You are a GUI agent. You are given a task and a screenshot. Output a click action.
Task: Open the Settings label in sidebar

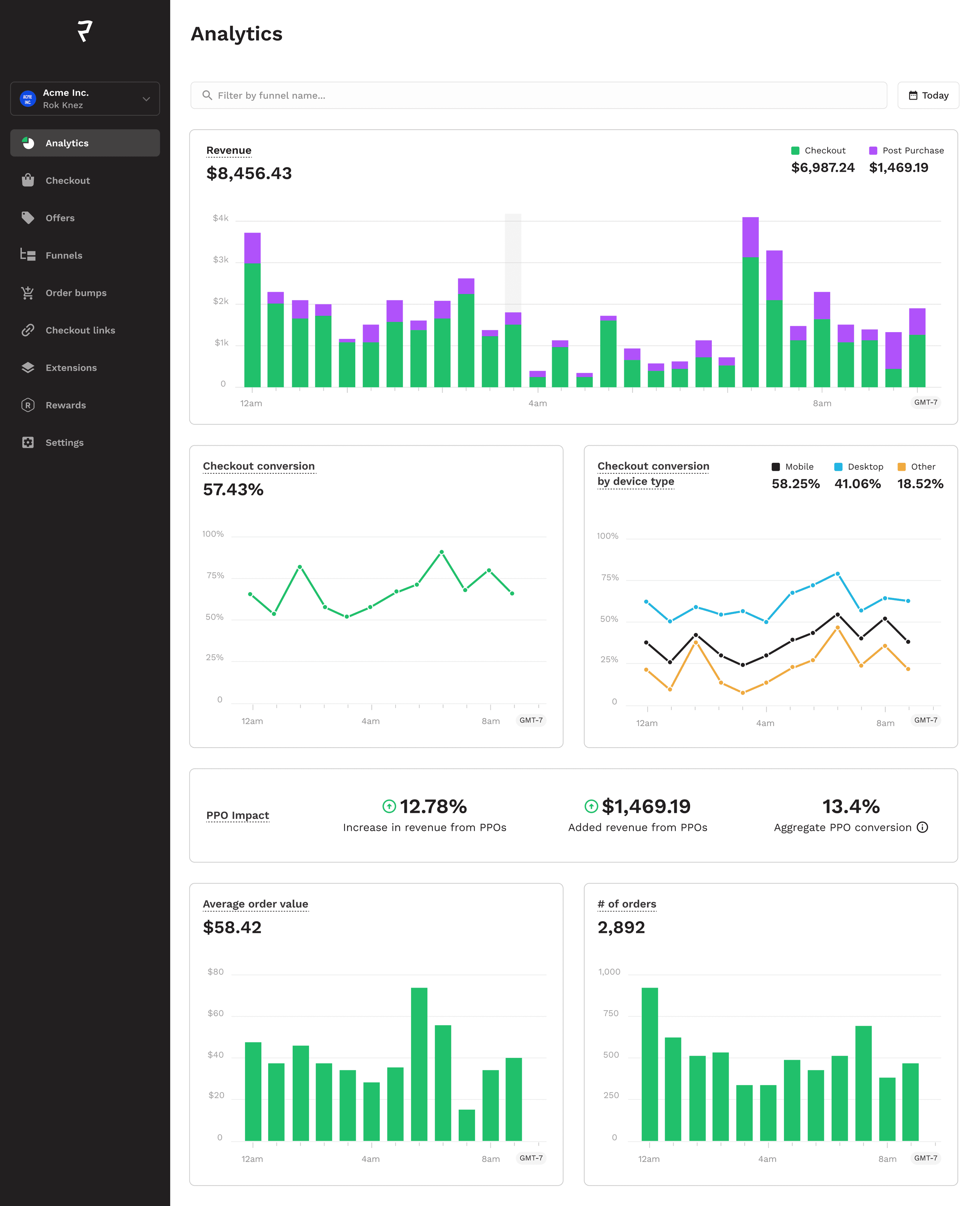coord(64,443)
